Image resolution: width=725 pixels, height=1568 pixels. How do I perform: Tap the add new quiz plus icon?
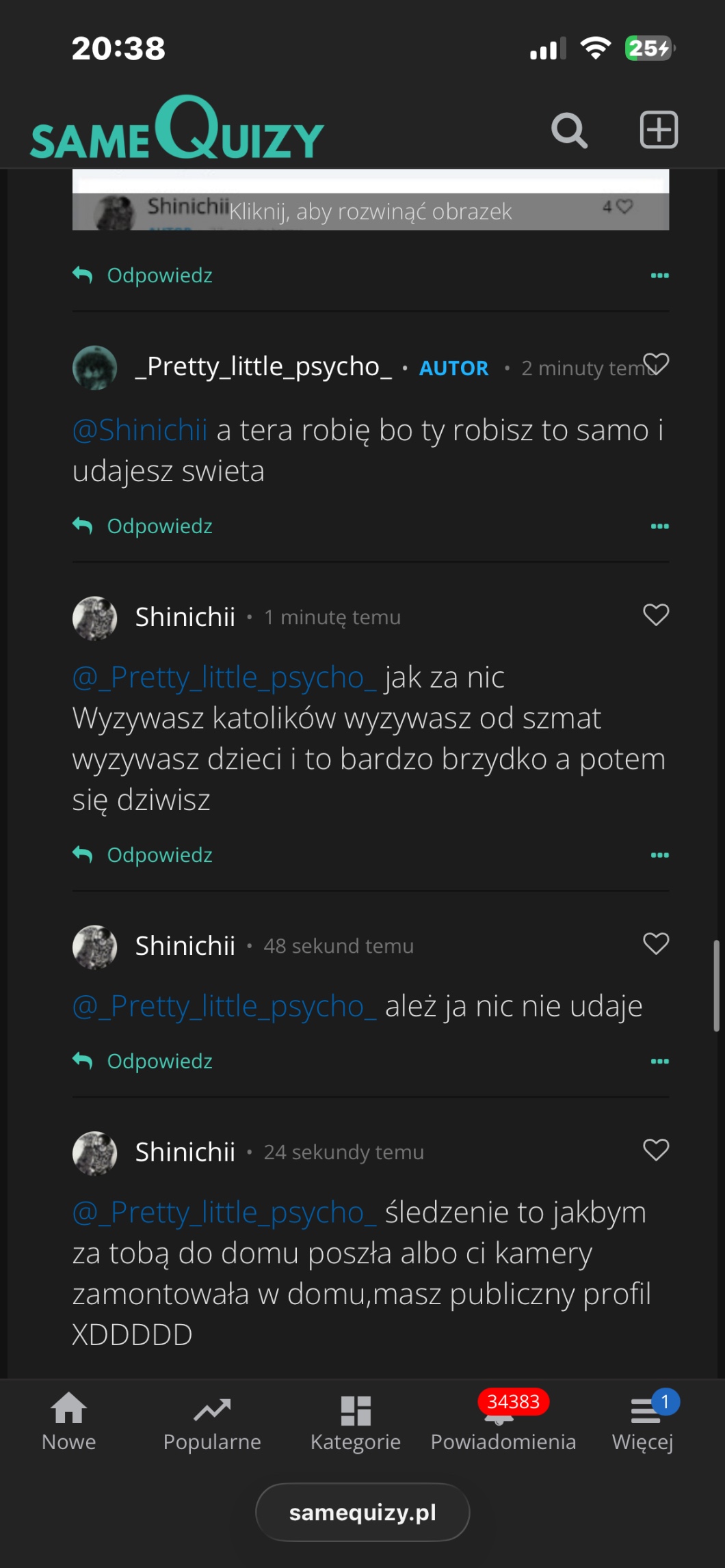(658, 130)
